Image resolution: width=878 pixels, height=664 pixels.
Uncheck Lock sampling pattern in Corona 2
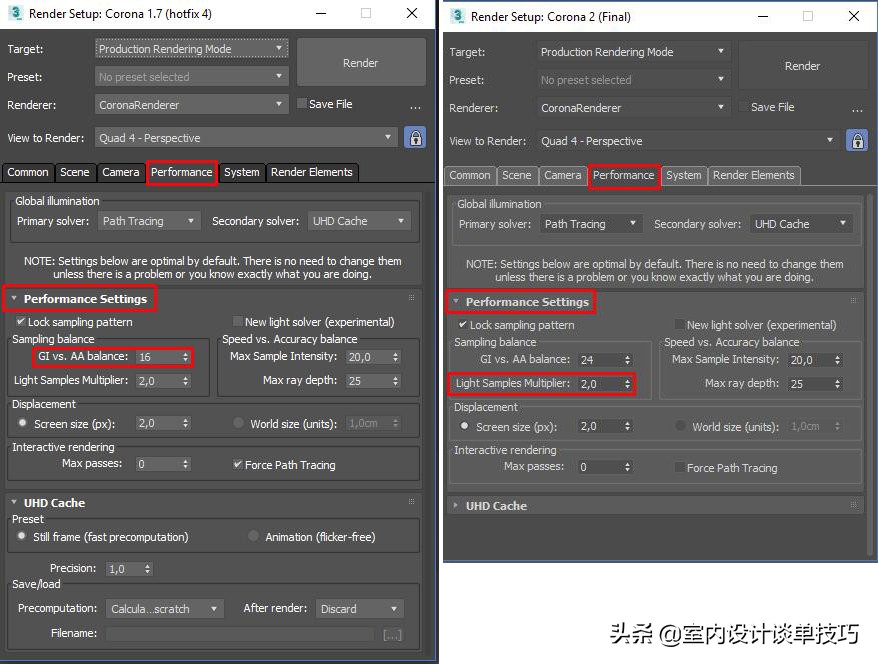[x=463, y=324]
